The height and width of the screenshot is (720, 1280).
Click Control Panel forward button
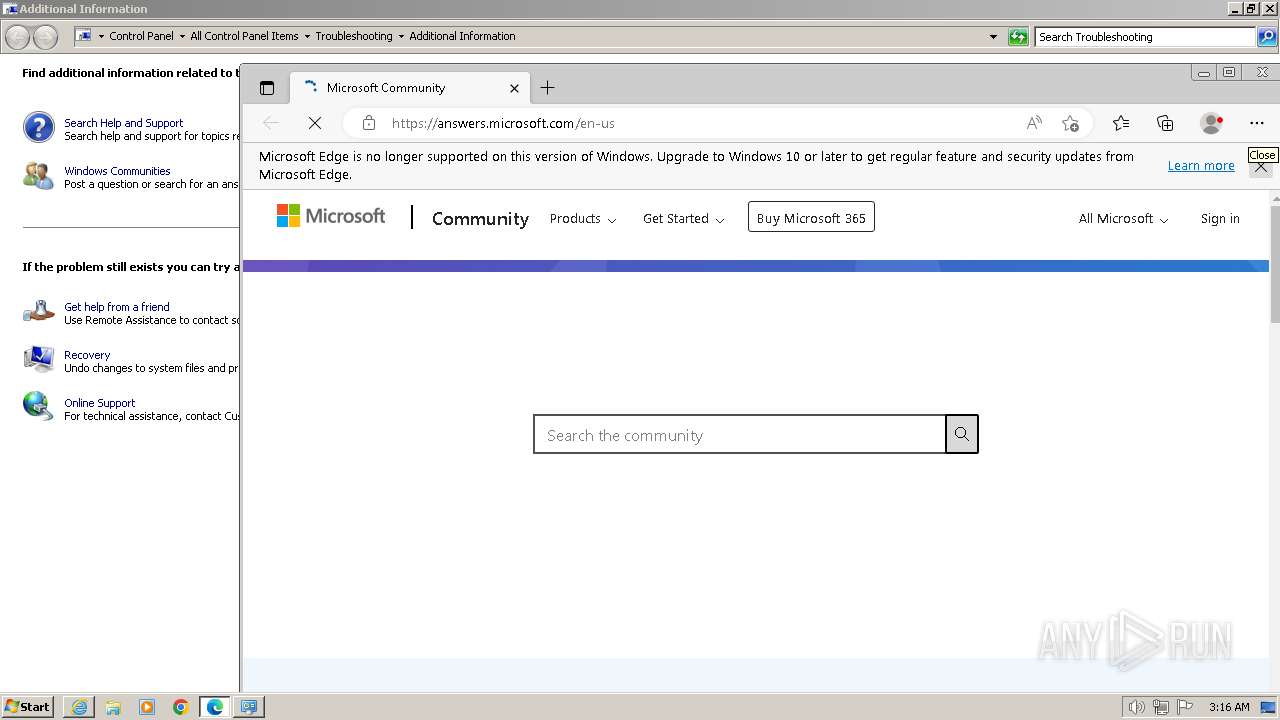(x=46, y=37)
